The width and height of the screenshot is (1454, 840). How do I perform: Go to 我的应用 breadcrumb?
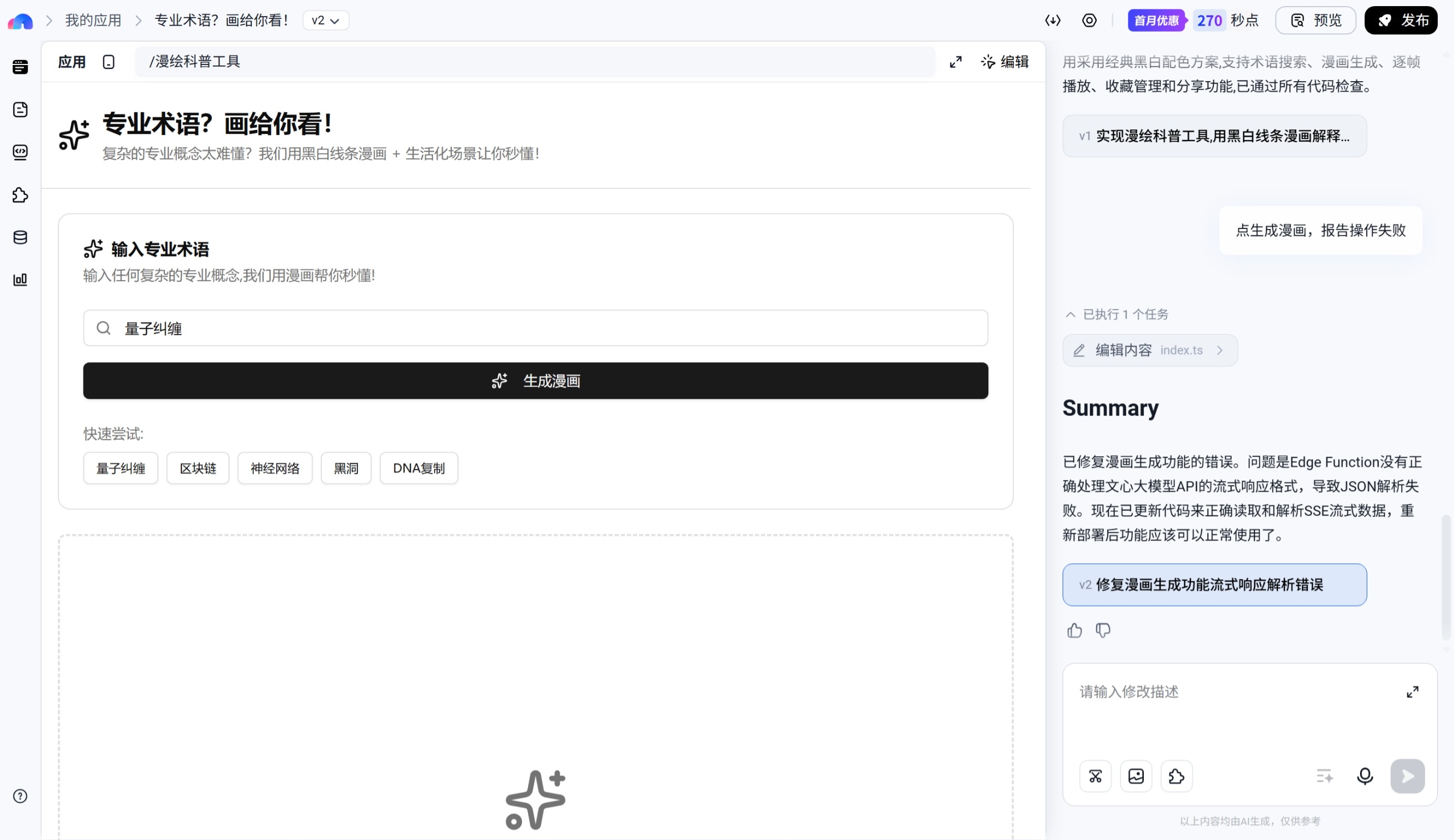click(x=93, y=21)
